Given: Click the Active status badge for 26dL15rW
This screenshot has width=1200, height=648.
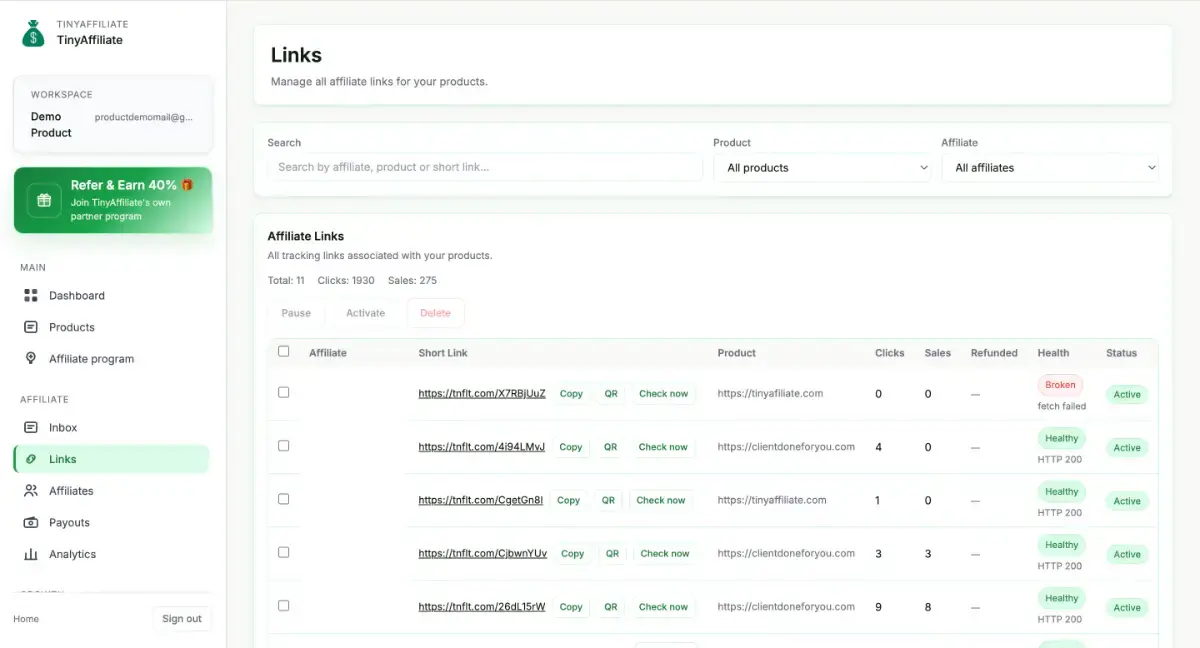Looking at the screenshot, I should [1127, 608].
